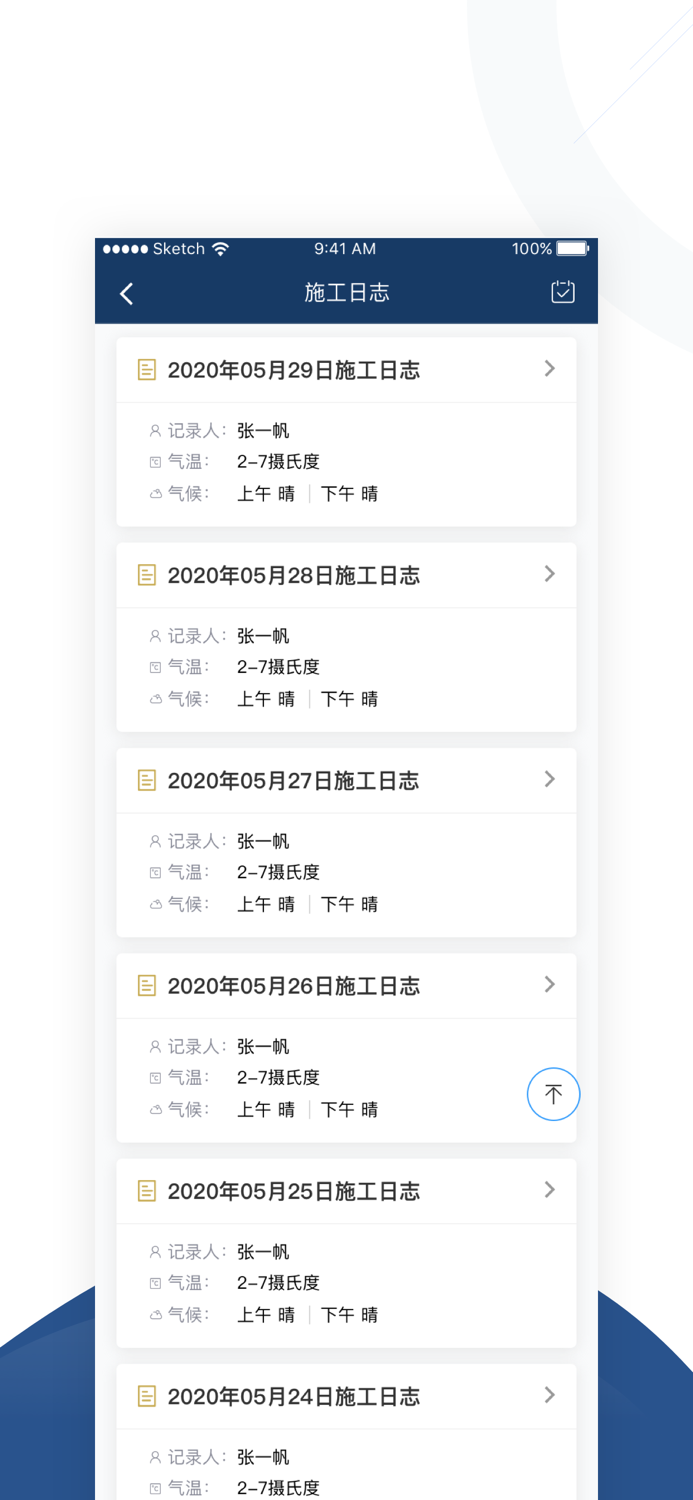Click the person icon on the 05月26日 card
This screenshot has width=693, height=1500.
pyautogui.click(x=154, y=1045)
